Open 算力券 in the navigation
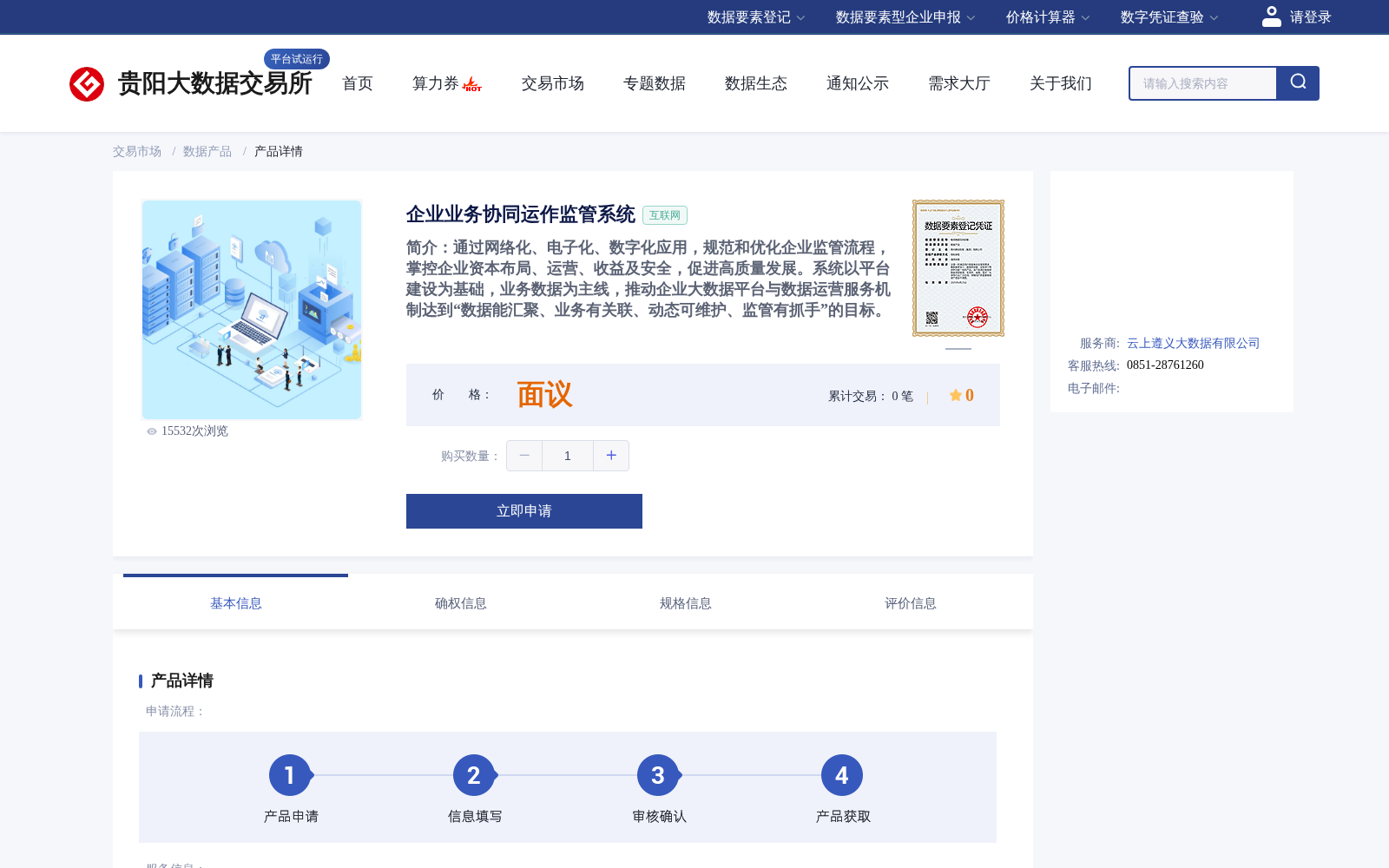This screenshot has height=868, width=1389. 436,83
